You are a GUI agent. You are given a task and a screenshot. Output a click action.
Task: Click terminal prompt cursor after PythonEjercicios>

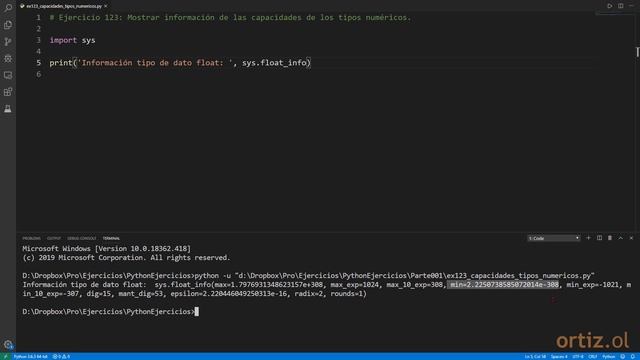click(x=197, y=311)
